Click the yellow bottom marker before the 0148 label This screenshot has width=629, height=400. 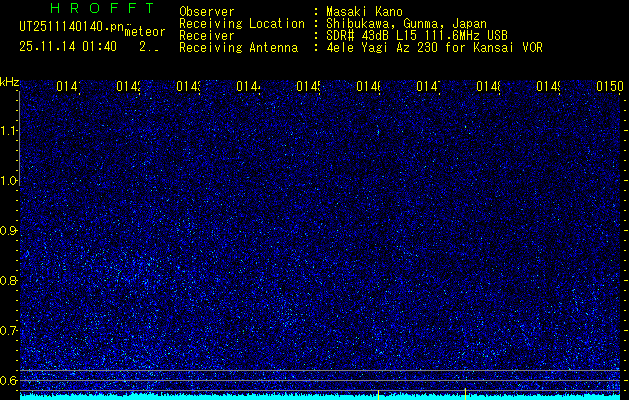[x=465, y=394]
